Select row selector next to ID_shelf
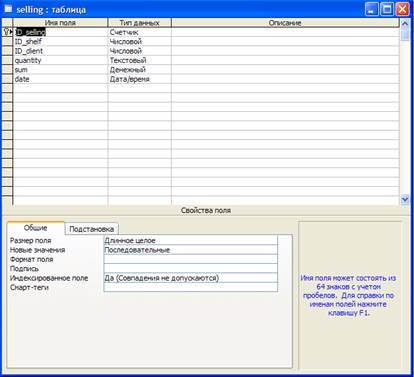 7,41
